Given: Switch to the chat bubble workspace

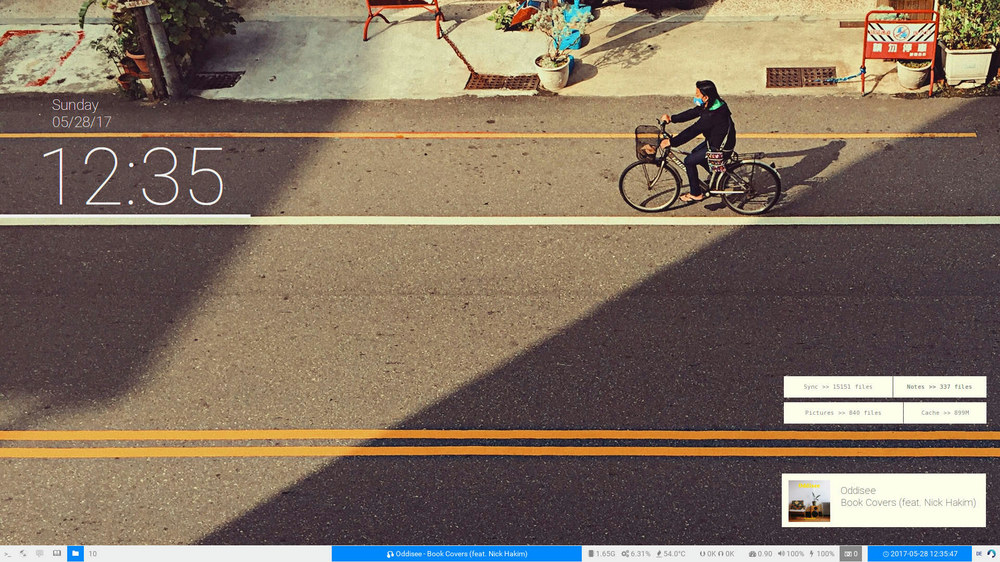Looking at the screenshot, I should pos(40,553).
